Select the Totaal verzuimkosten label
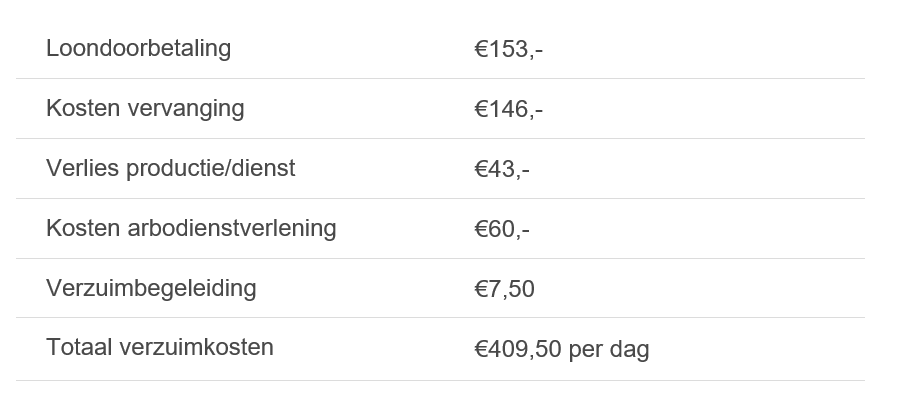 160,347
